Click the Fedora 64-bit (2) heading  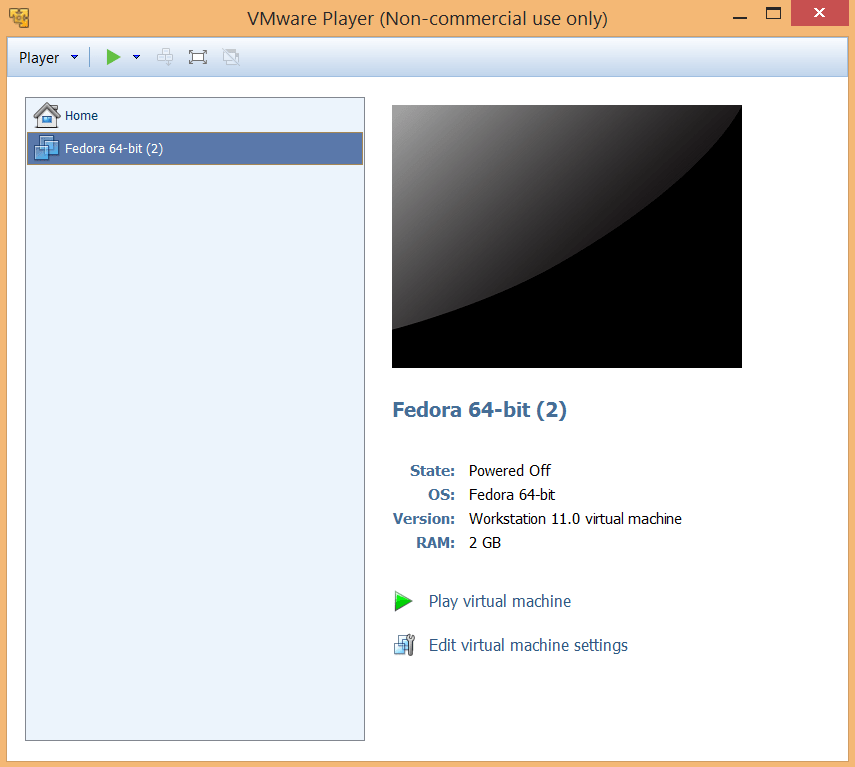tap(479, 410)
